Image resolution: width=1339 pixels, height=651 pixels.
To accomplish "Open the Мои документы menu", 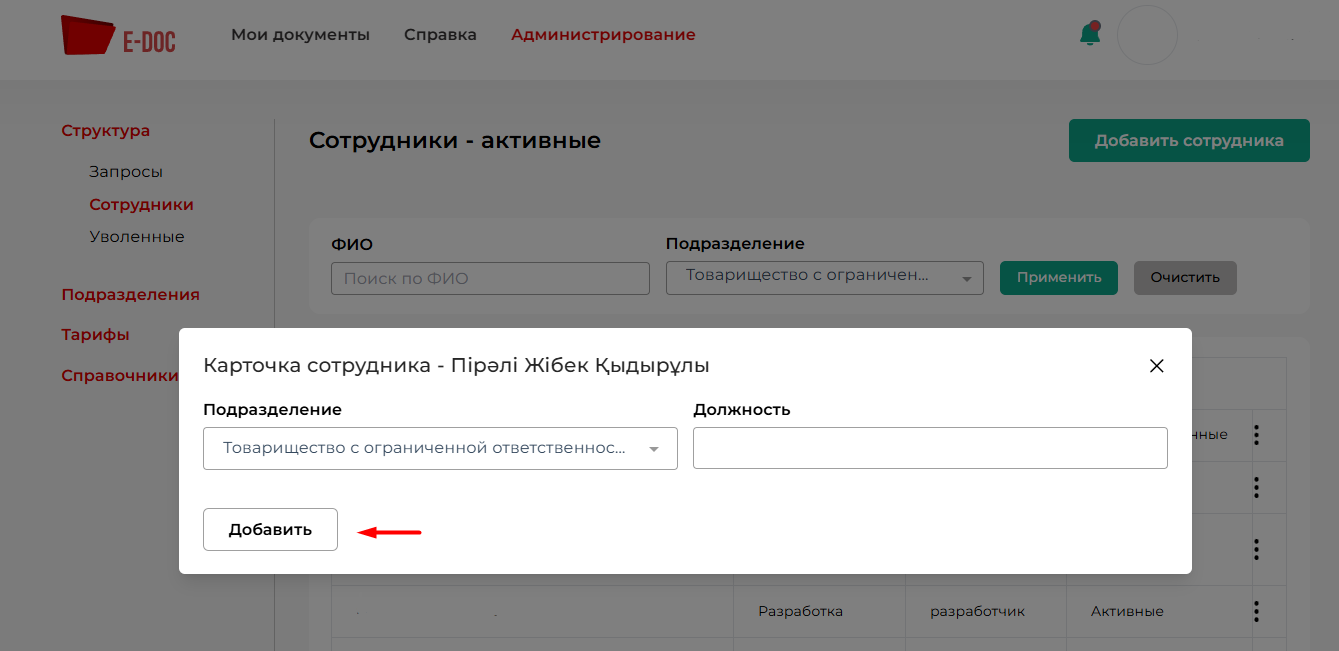I will coord(300,35).
